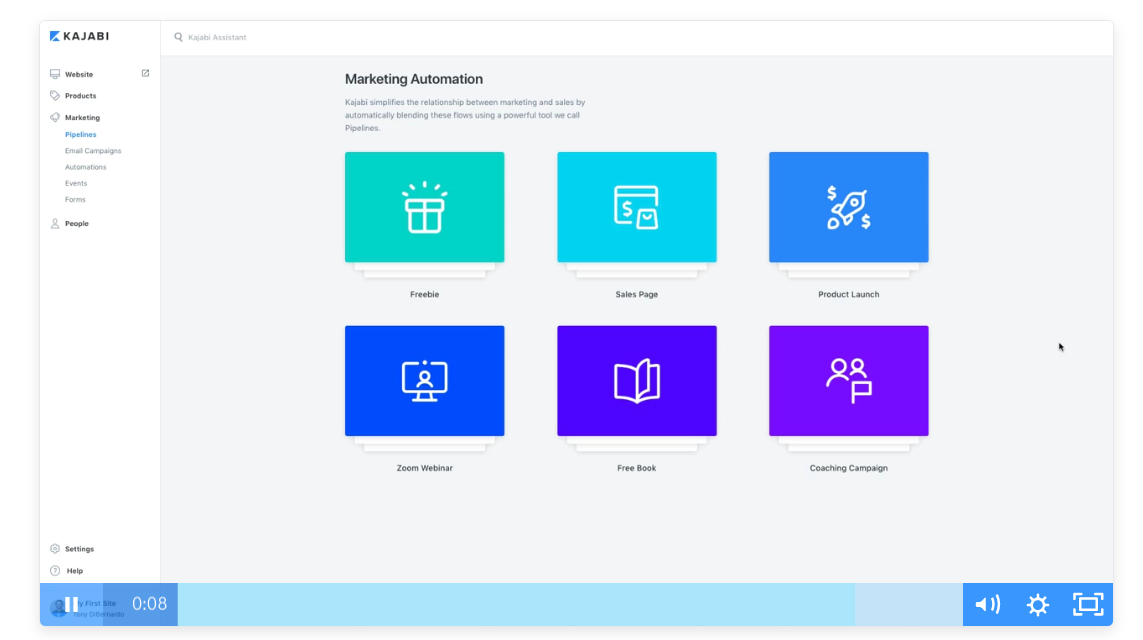The image size is (1143, 640).
Task: Open the Website external link icon
Action: 145,73
